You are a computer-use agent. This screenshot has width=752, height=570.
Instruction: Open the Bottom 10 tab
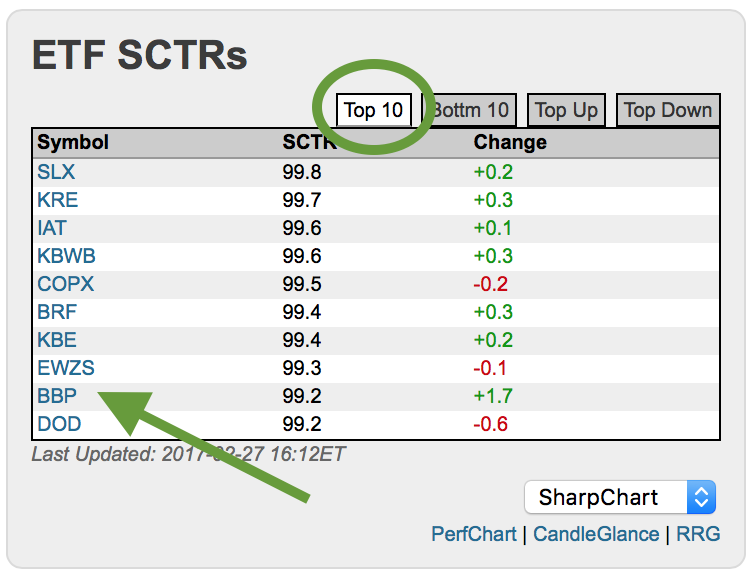coord(472,110)
